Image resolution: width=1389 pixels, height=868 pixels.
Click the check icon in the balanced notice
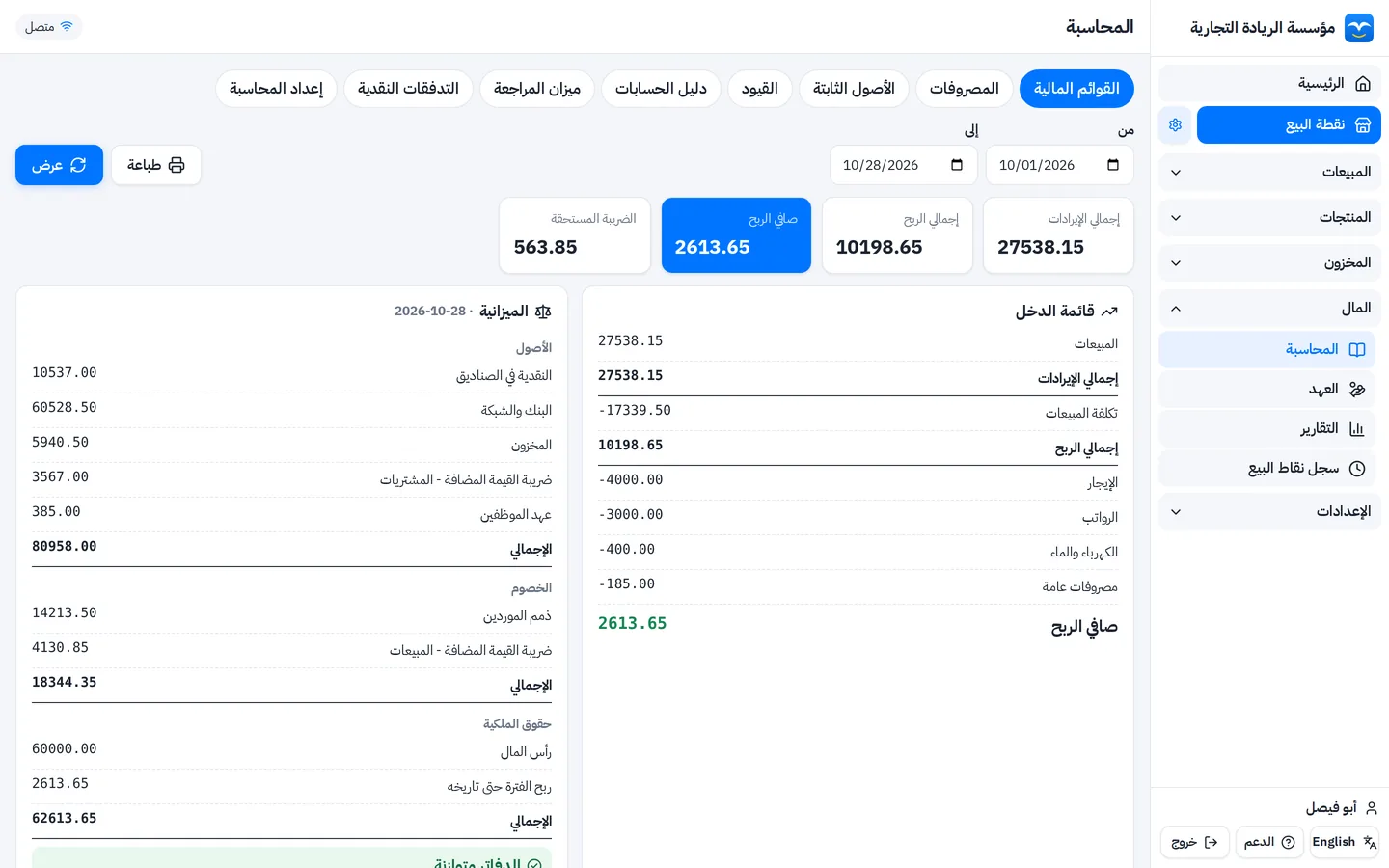click(x=534, y=864)
